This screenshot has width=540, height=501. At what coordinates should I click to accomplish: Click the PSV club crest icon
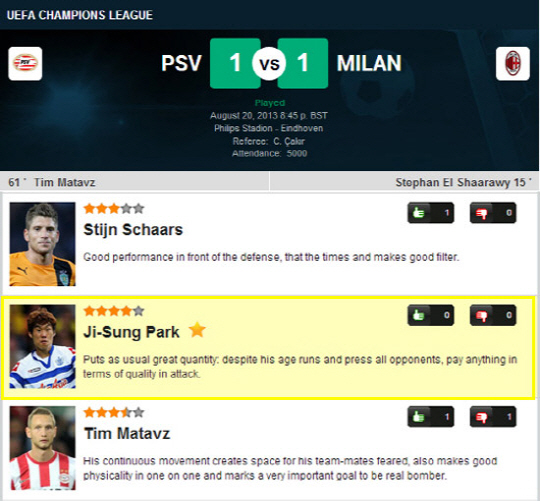[25, 64]
